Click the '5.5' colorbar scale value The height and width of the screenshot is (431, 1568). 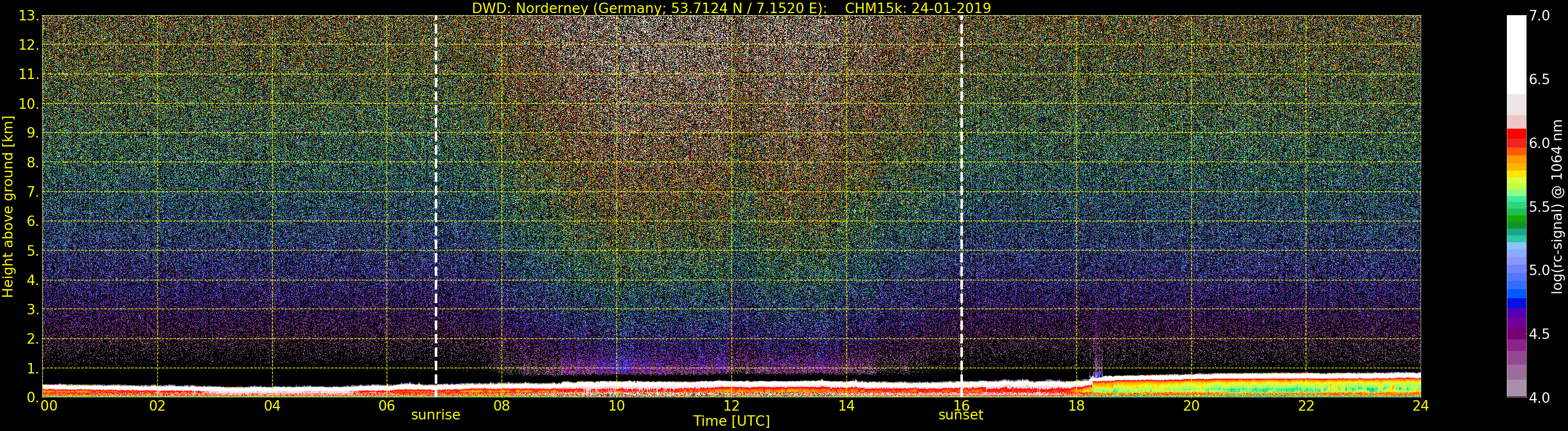pos(1539,207)
